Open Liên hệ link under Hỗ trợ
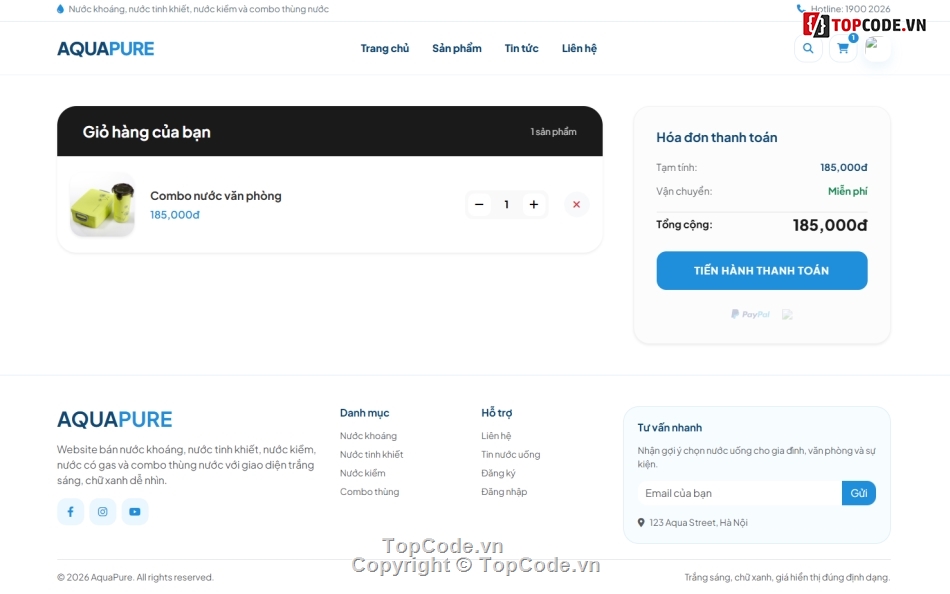The image size is (950, 594). pyautogui.click(x=496, y=436)
